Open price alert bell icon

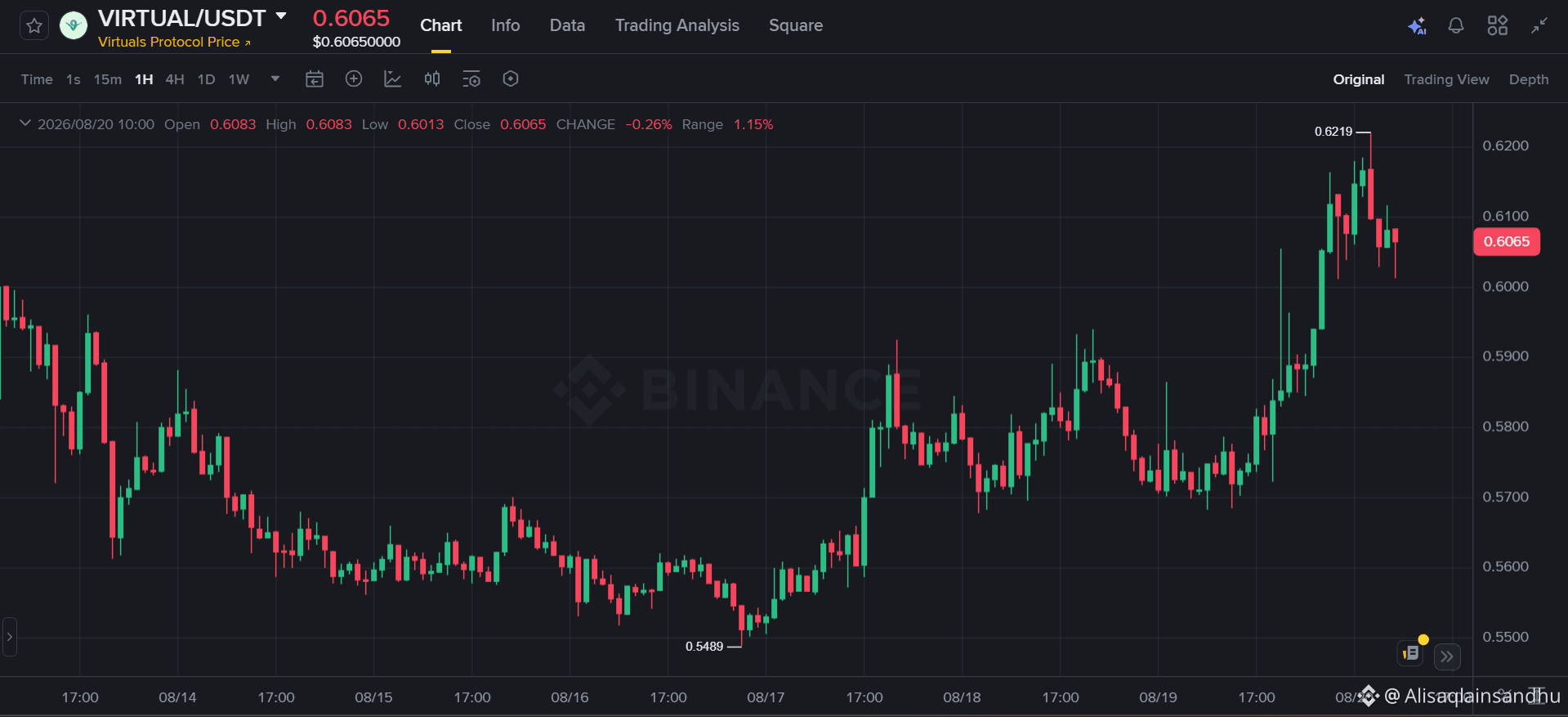click(x=1456, y=26)
